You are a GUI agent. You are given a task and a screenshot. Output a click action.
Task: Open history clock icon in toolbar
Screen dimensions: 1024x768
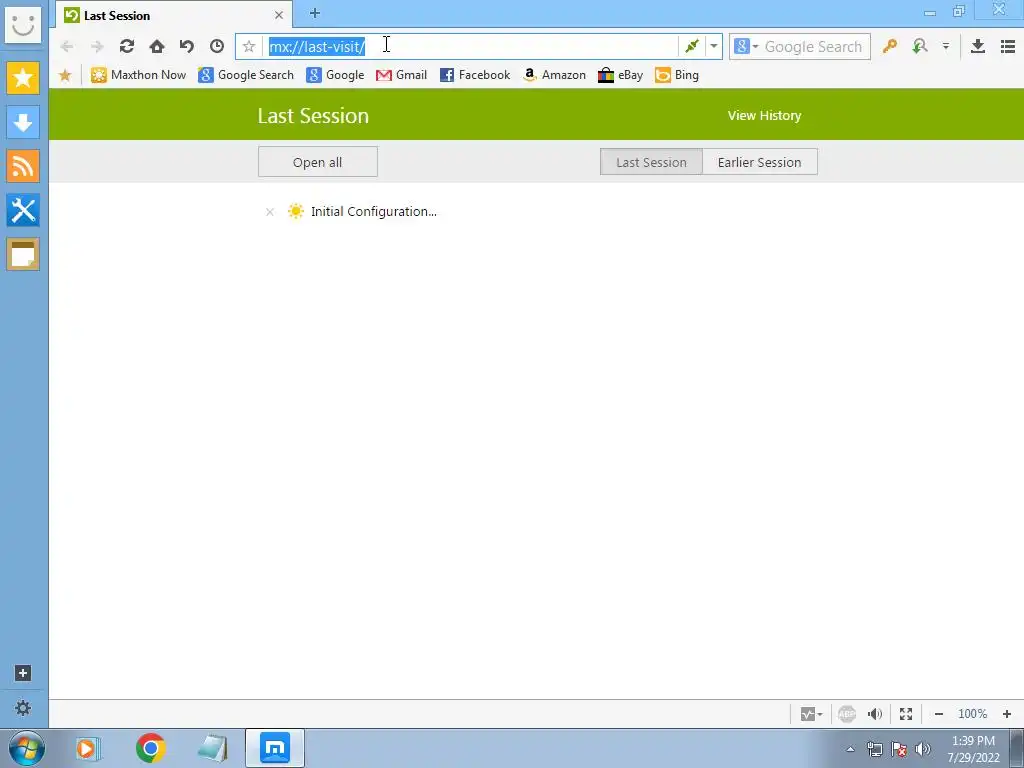[x=217, y=46]
